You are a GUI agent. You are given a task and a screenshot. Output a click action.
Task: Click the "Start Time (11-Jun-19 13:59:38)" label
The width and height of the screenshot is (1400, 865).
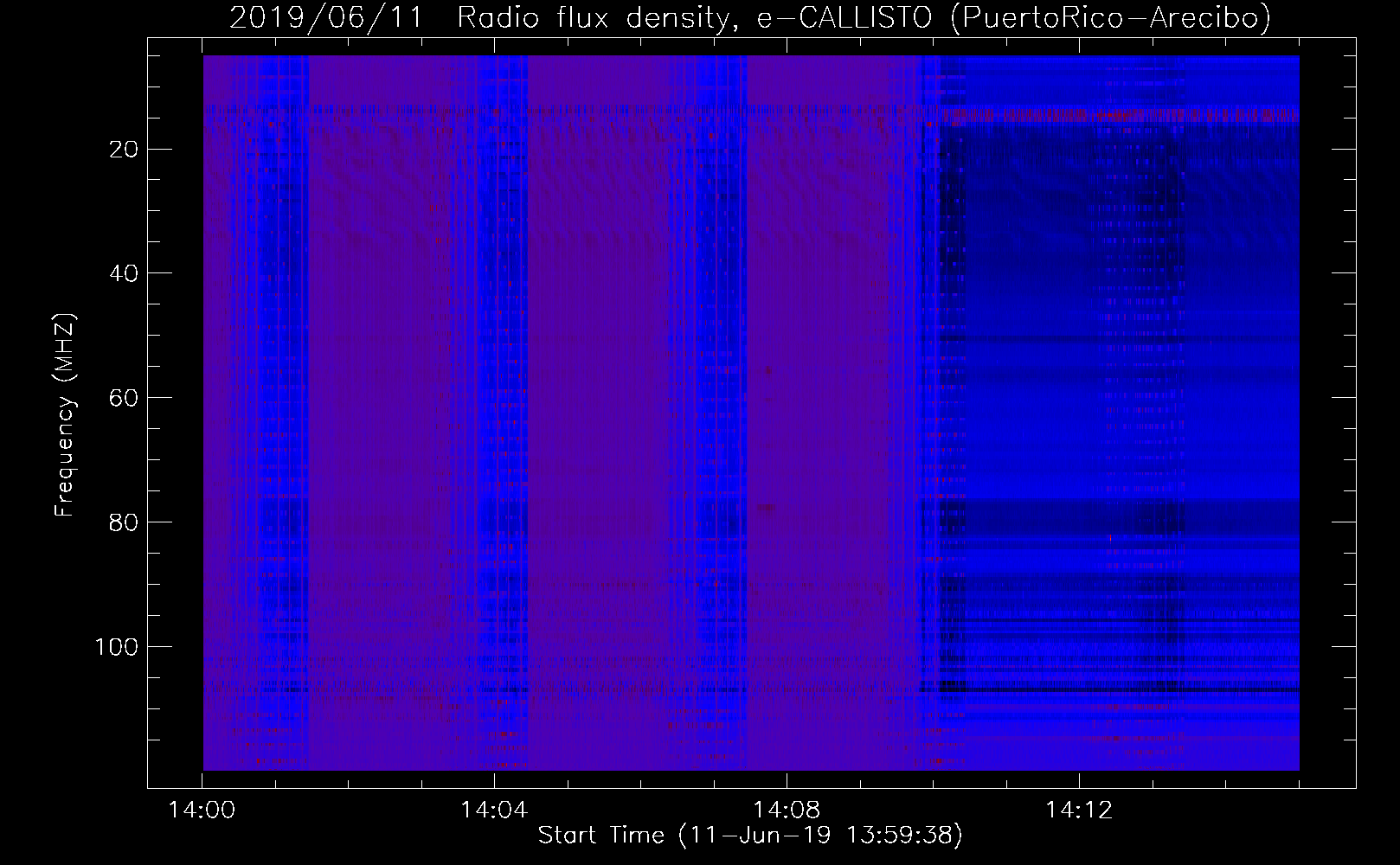[x=750, y=835]
